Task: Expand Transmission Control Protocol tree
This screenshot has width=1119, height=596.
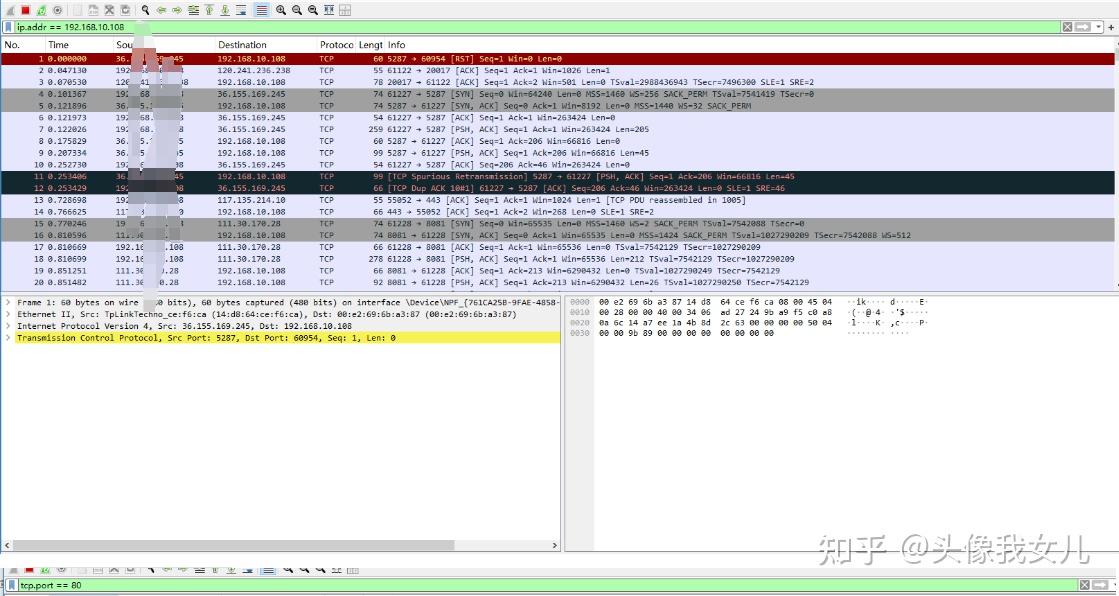Action: (x=8, y=338)
